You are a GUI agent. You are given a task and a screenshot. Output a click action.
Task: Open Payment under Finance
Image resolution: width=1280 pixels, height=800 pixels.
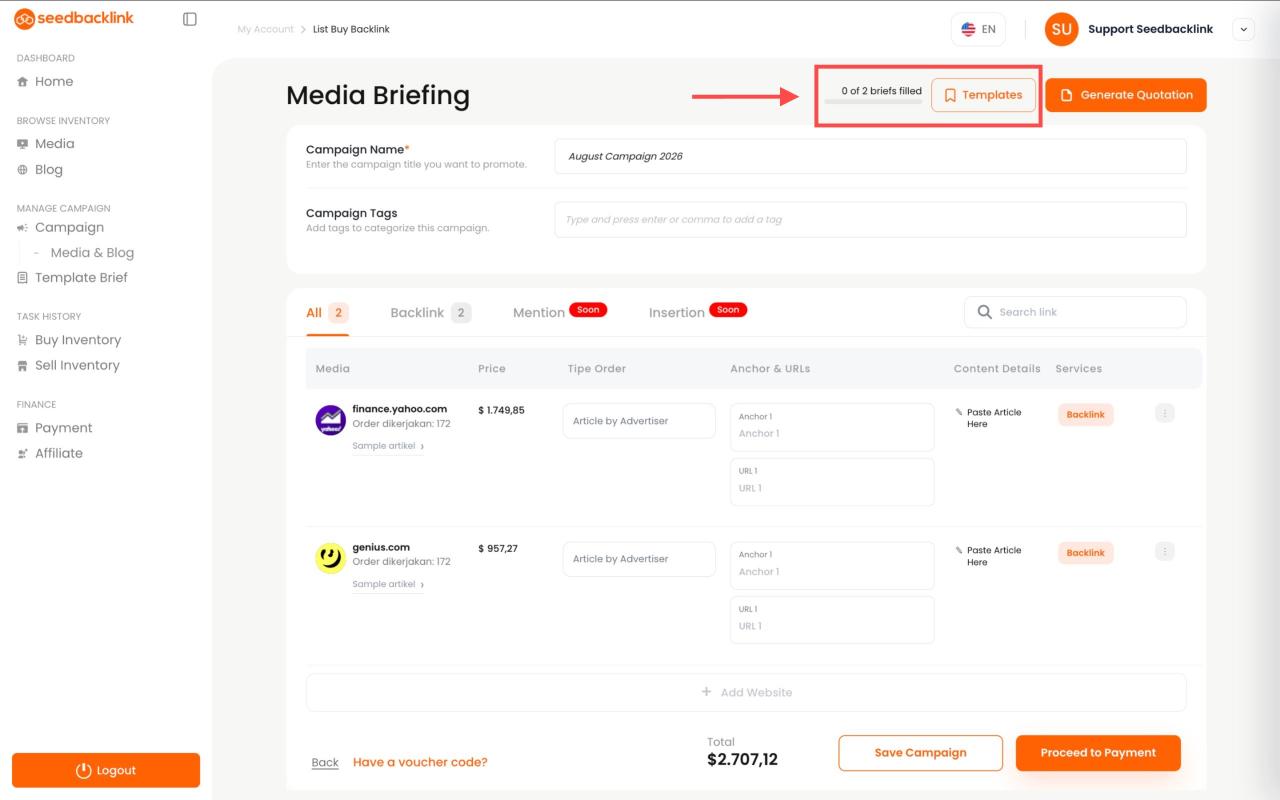tap(55, 428)
